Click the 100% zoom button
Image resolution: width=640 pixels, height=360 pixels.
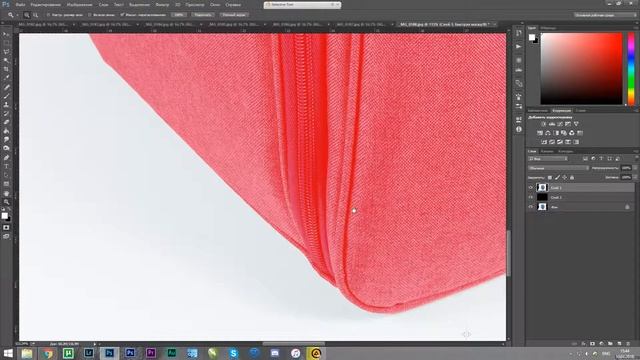178,15
